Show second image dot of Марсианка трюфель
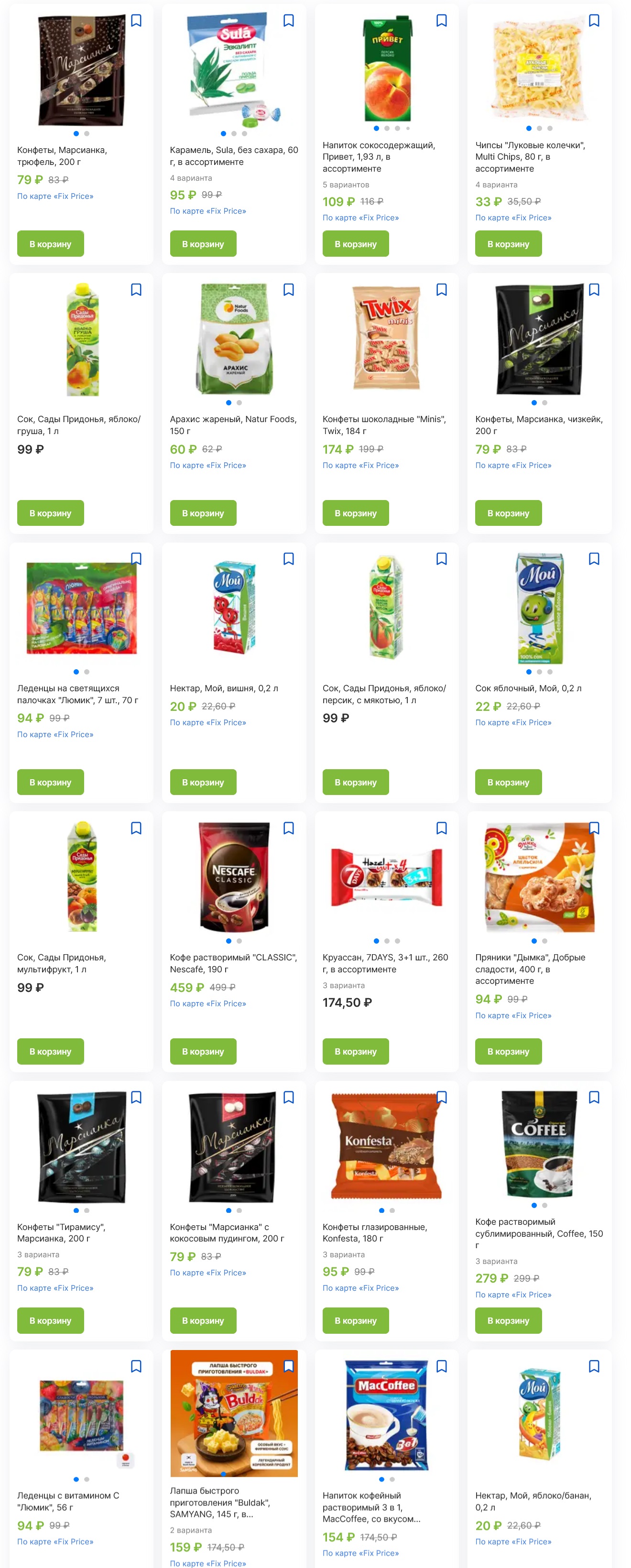Viewport: 631px width, 1568px height. pos(87,133)
